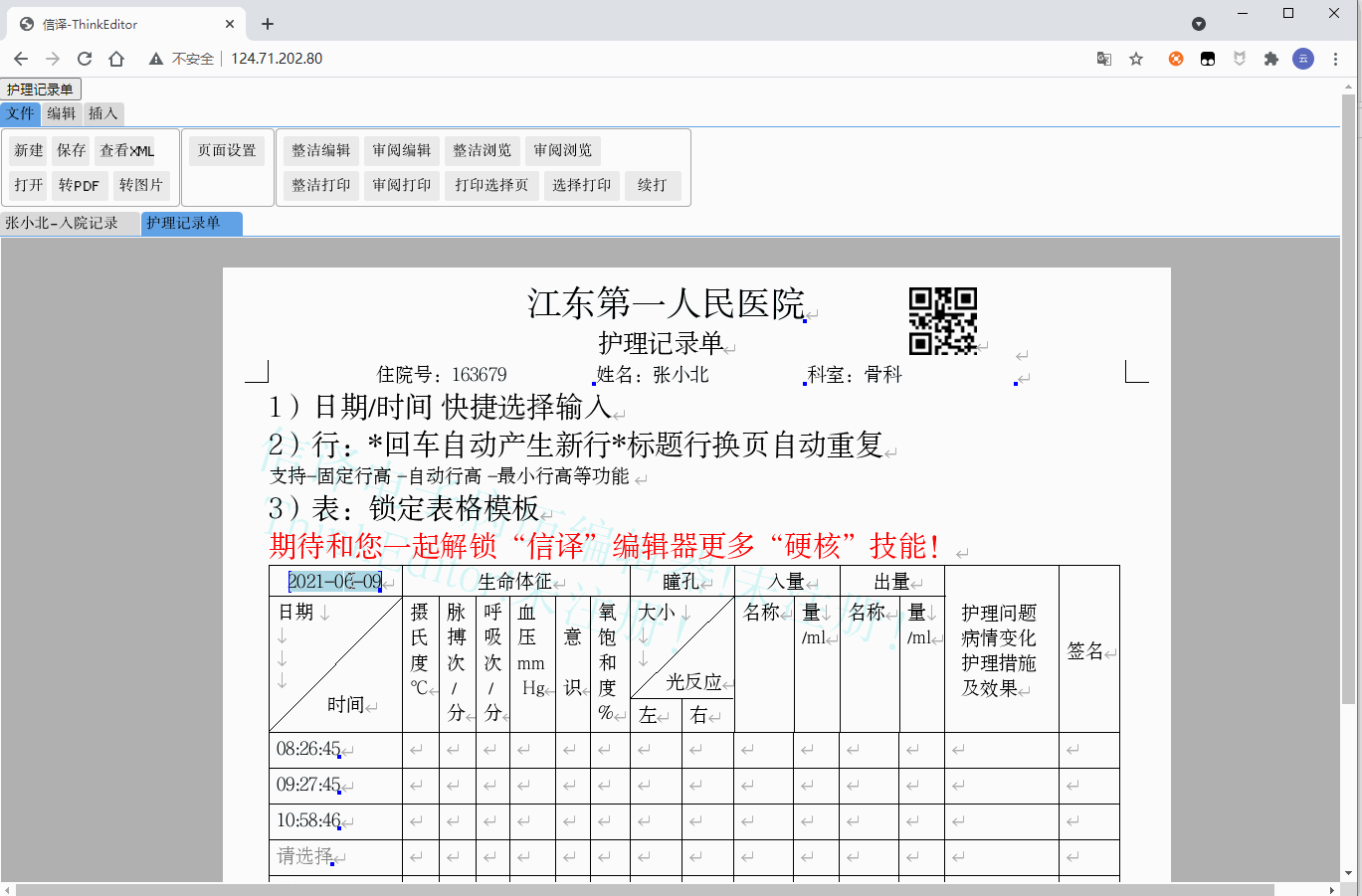Viewport: 1362px width, 896px height.
Task: Close the 信译-ThinkEditor browser tab
Action: (230, 24)
